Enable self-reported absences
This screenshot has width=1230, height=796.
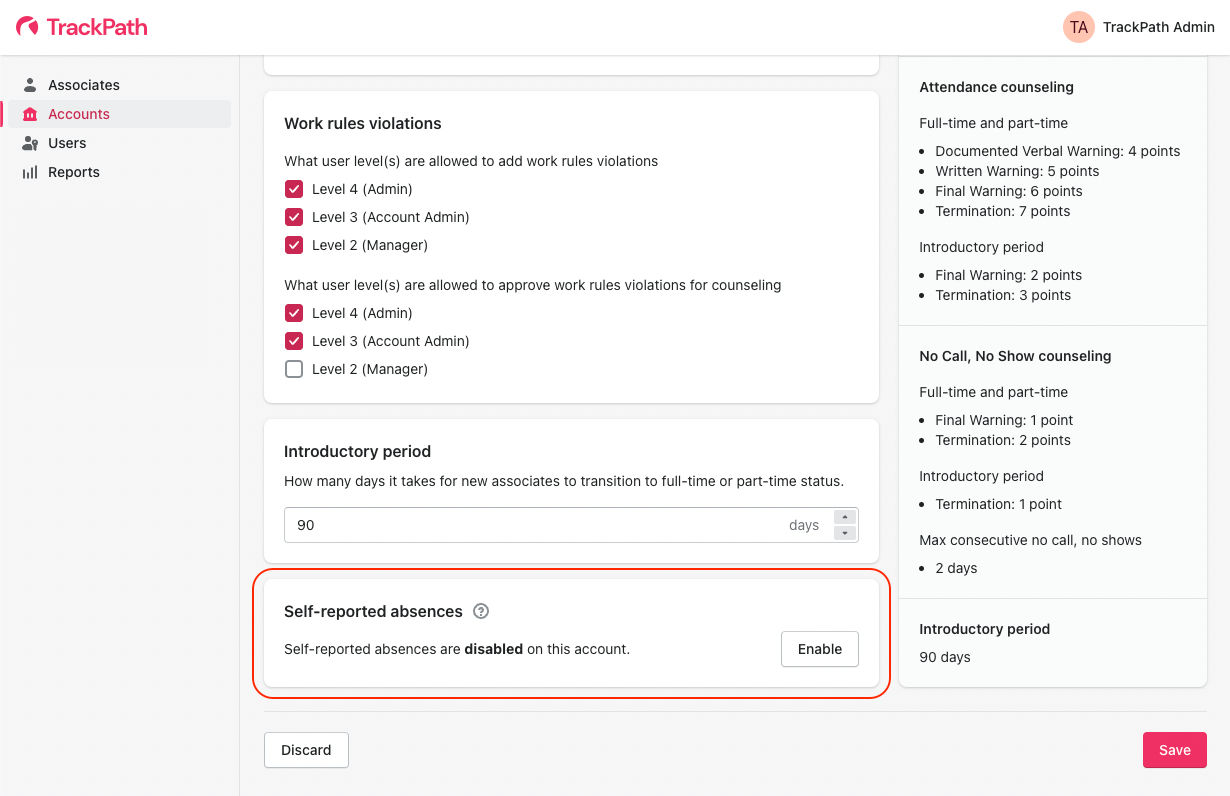point(819,649)
